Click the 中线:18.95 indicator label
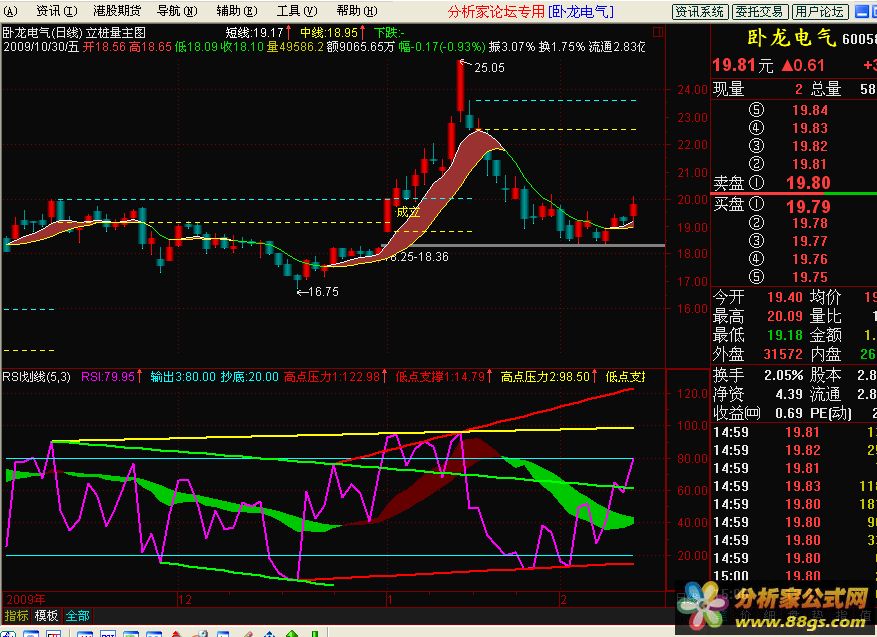The image size is (877, 637). point(333,32)
